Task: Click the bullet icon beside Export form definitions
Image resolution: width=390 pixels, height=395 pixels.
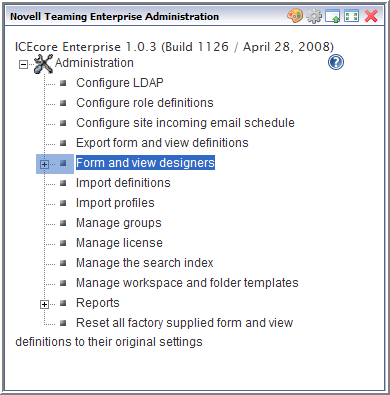Action: (x=63, y=143)
